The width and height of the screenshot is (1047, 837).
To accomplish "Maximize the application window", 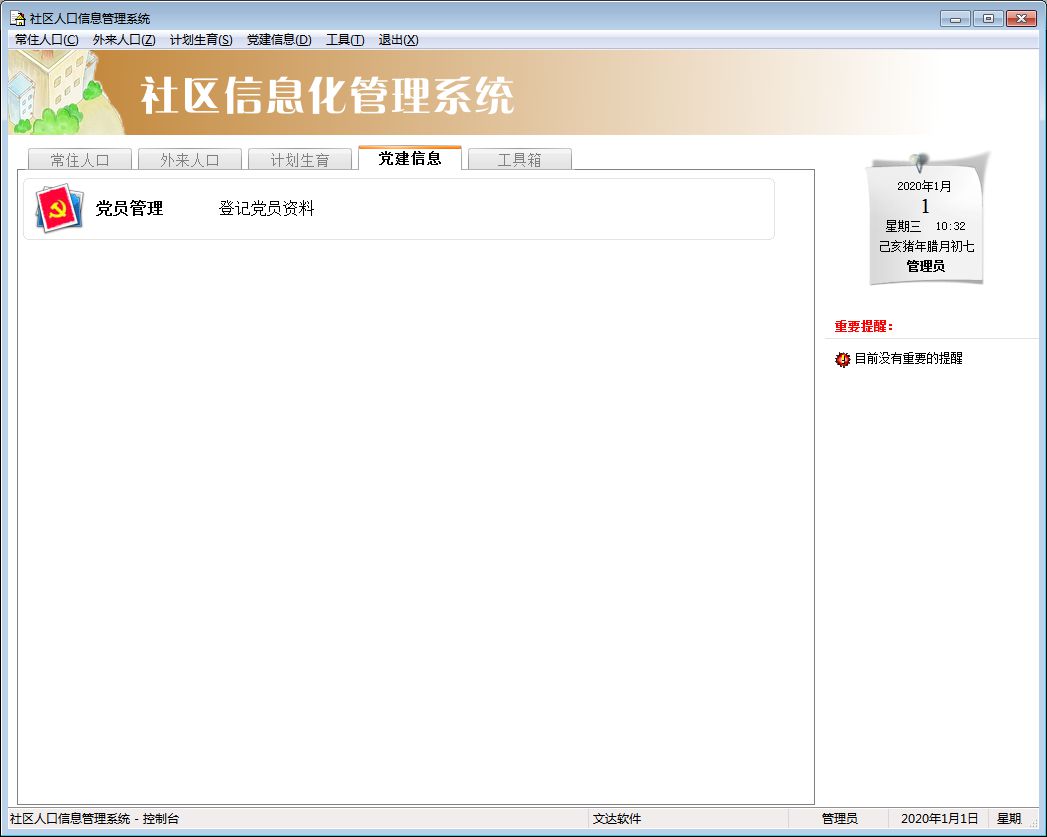I will pos(988,18).
